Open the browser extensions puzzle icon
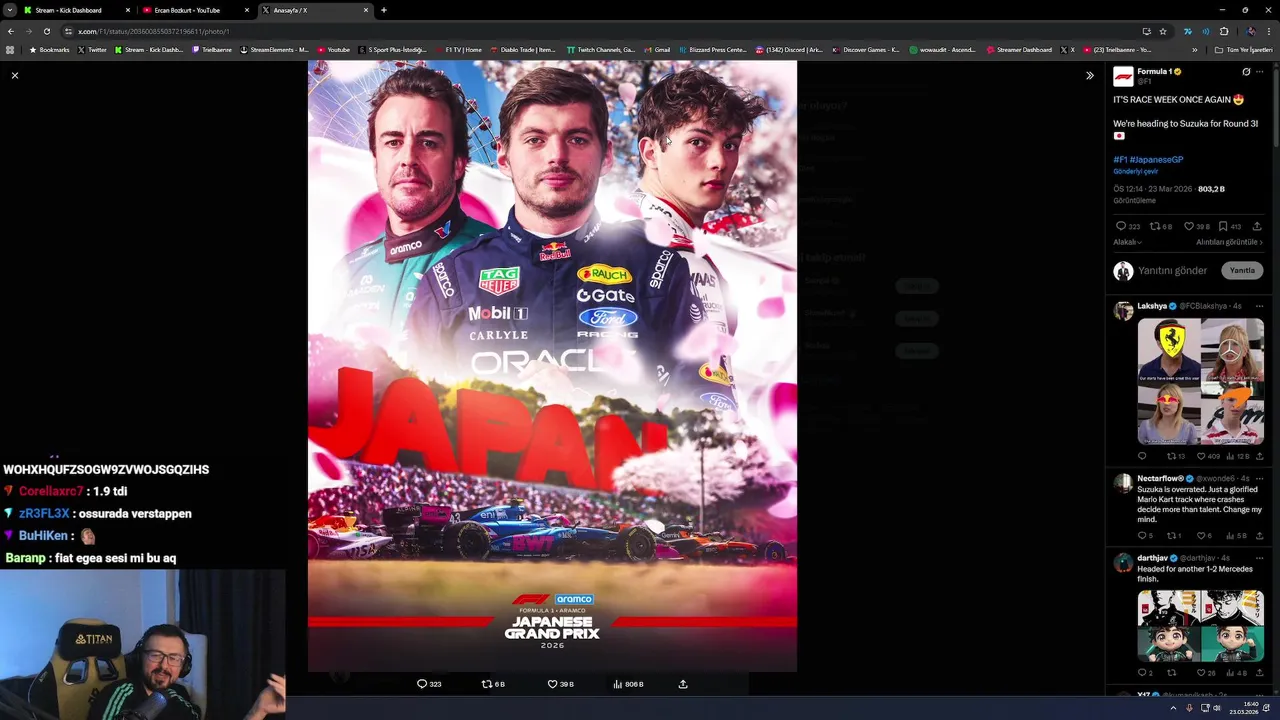The width and height of the screenshot is (1280, 720). click(1224, 31)
